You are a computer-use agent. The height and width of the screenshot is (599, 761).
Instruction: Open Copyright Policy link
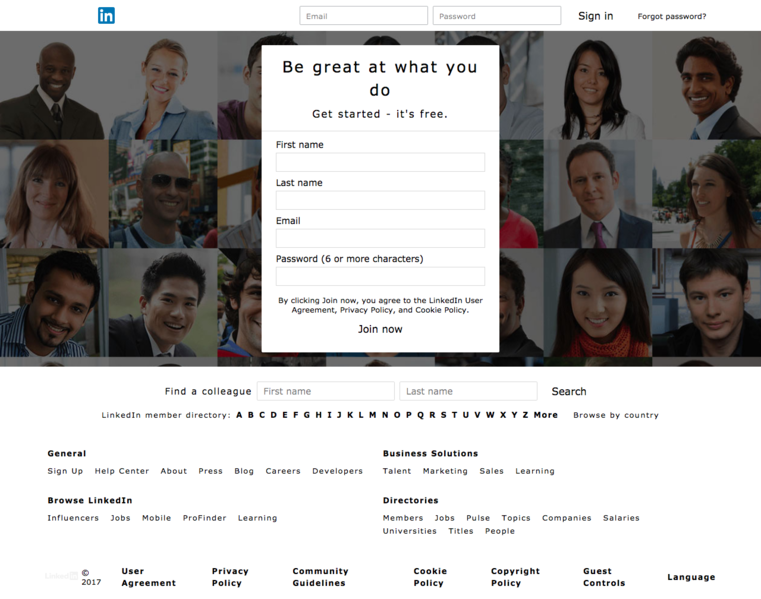pos(515,577)
